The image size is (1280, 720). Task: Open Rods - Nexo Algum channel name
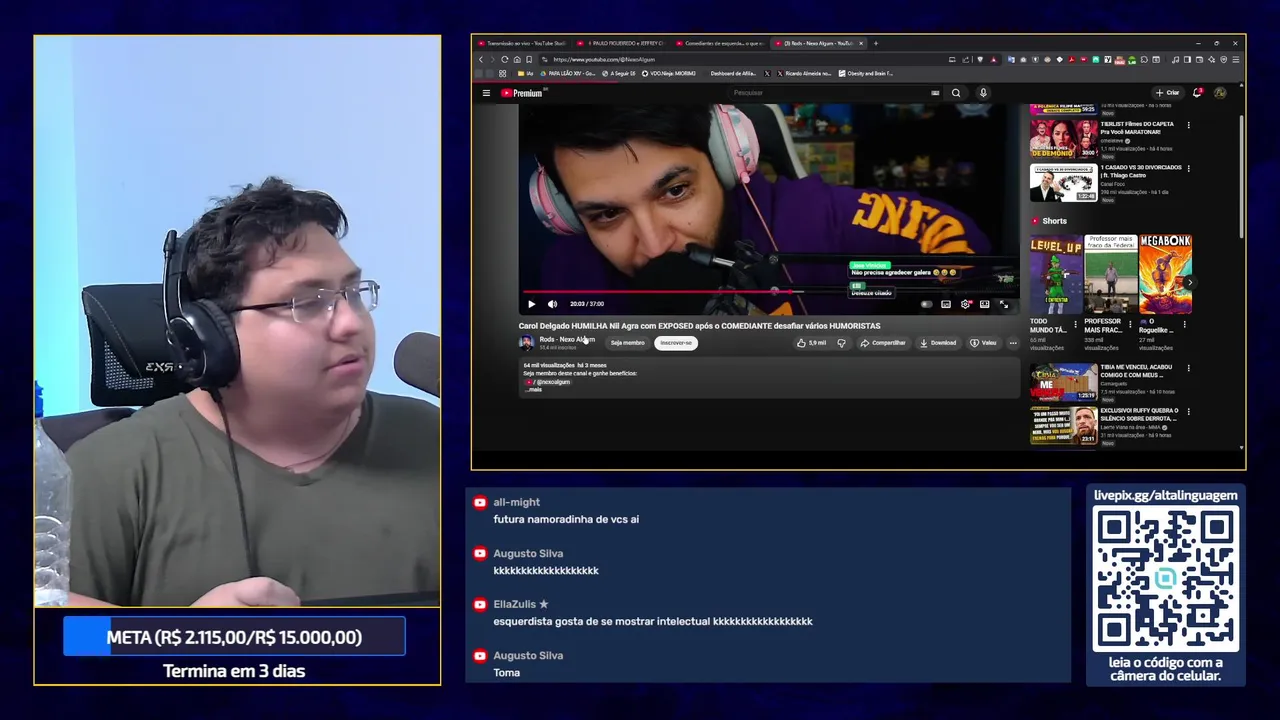click(x=567, y=340)
